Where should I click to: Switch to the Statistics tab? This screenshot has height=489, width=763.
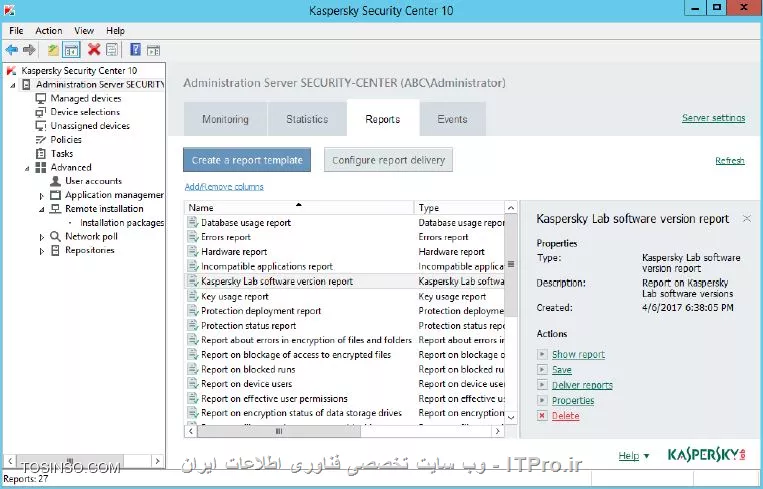307,119
